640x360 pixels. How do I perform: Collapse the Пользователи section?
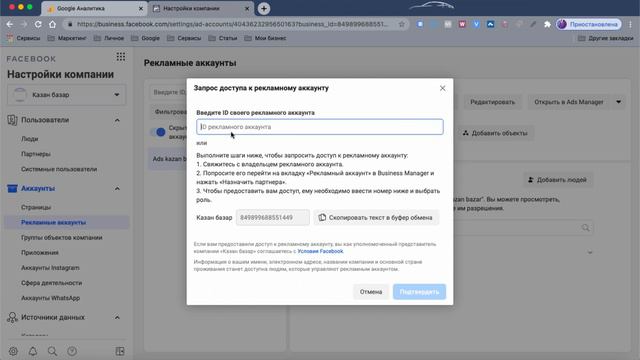117,120
